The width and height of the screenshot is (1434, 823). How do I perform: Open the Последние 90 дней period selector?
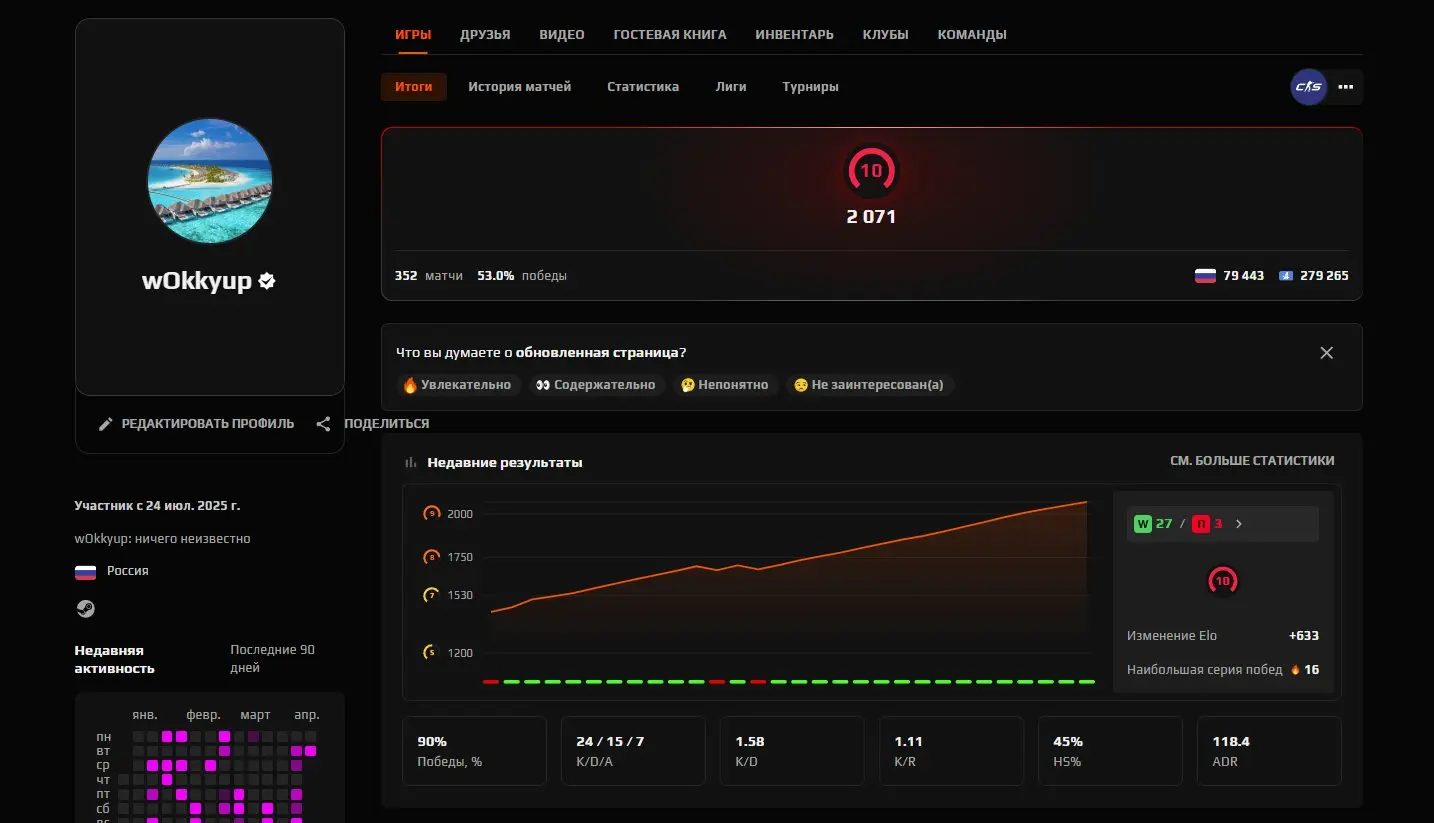[272, 658]
